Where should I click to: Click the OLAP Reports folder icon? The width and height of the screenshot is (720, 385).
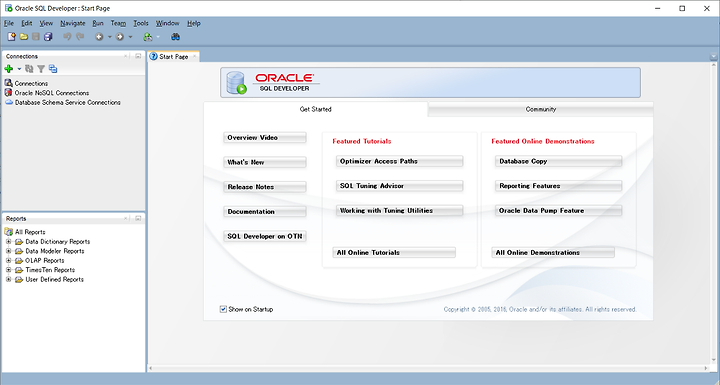coord(19,260)
